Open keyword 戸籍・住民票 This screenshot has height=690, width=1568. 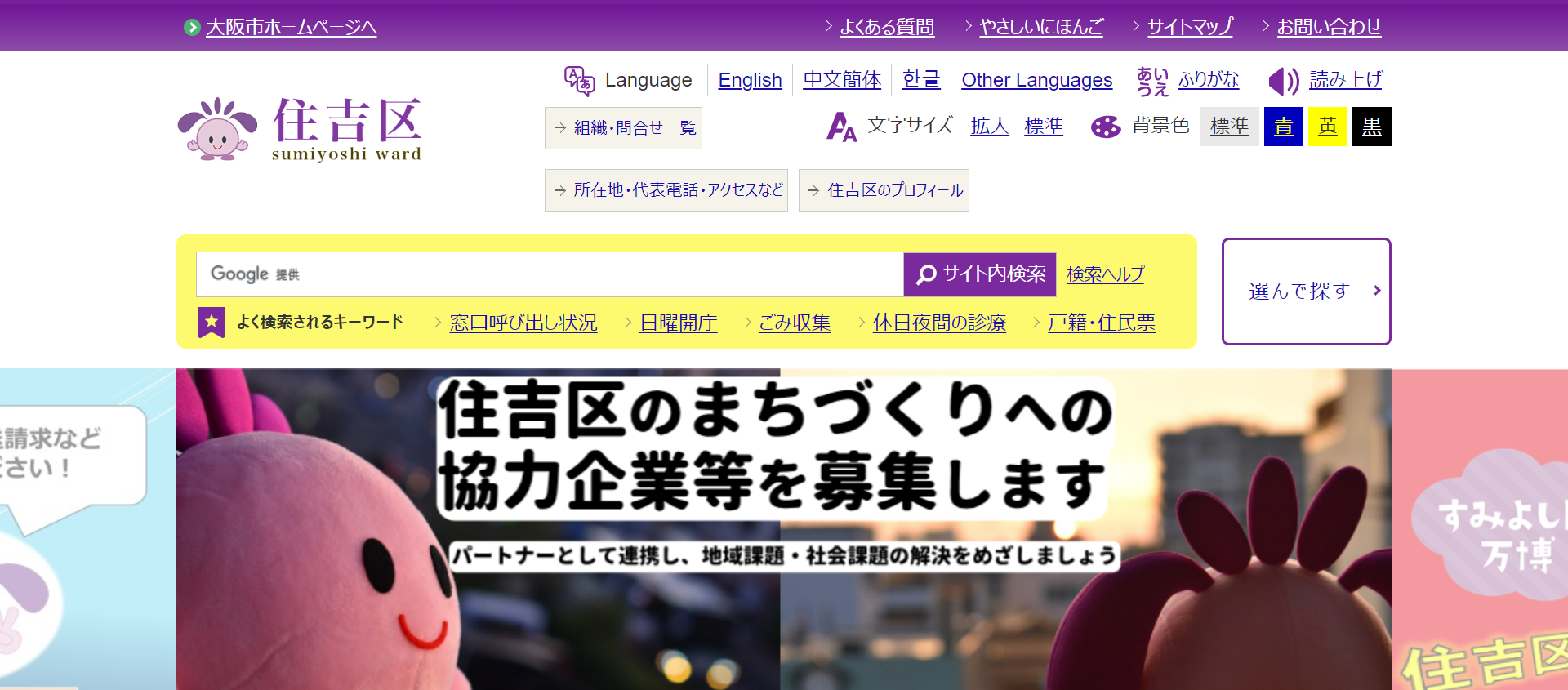(x=1102, y=323)
